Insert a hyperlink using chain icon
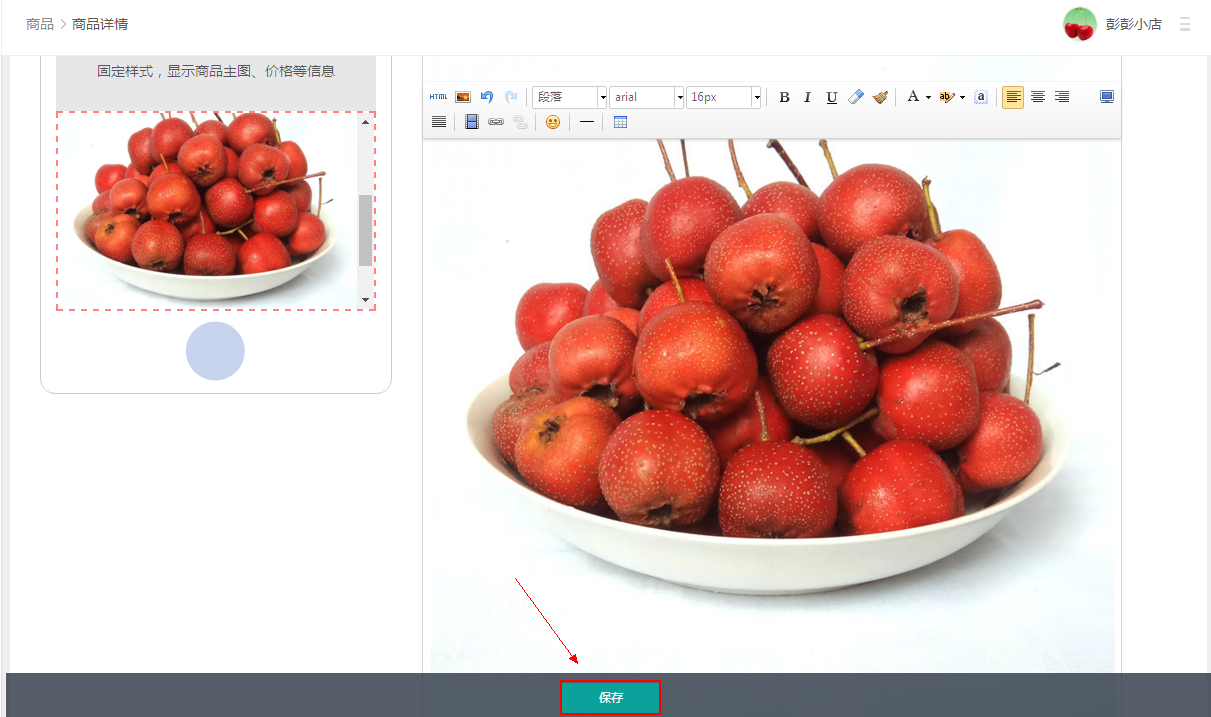Screen dimensions: 1211x717 coord(496,122)
